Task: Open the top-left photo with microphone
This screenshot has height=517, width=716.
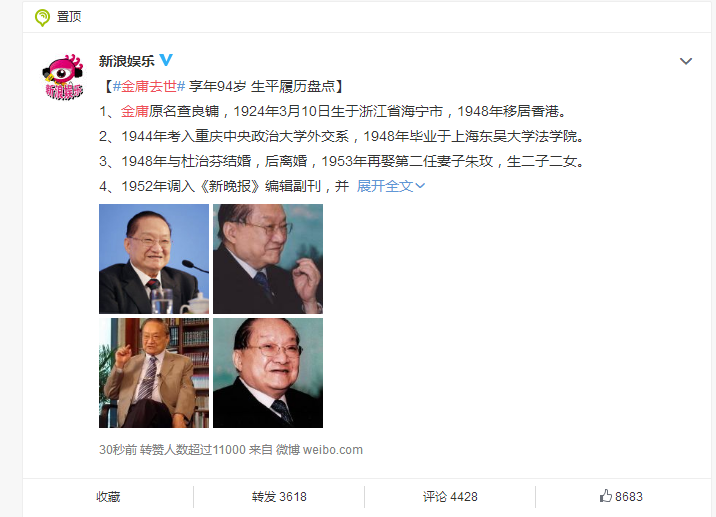Action: click(x=154, y=258)
